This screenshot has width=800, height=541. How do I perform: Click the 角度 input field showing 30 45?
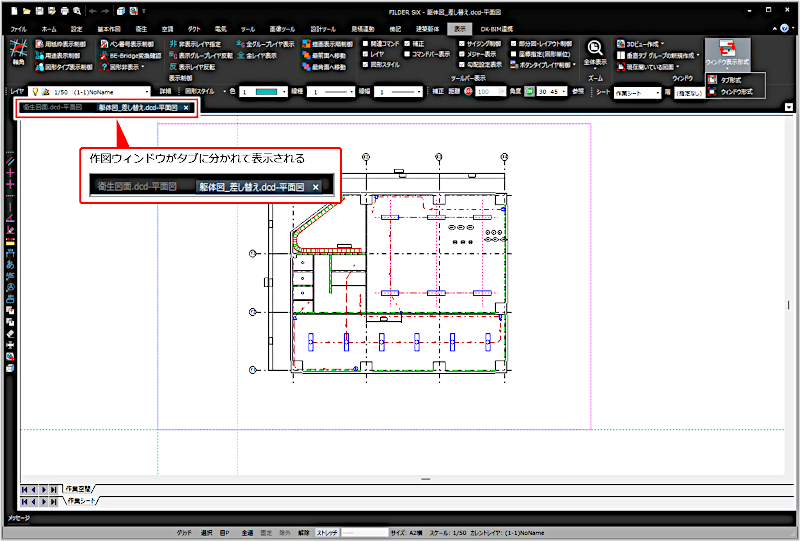[547, 91]
